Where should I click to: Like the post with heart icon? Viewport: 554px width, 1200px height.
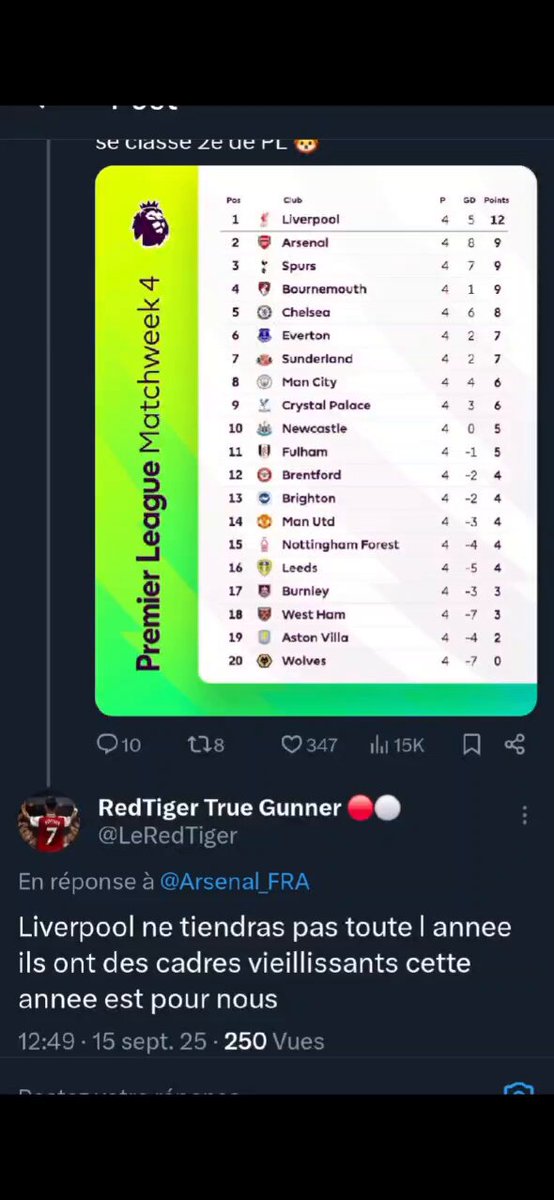pos(291,744)
